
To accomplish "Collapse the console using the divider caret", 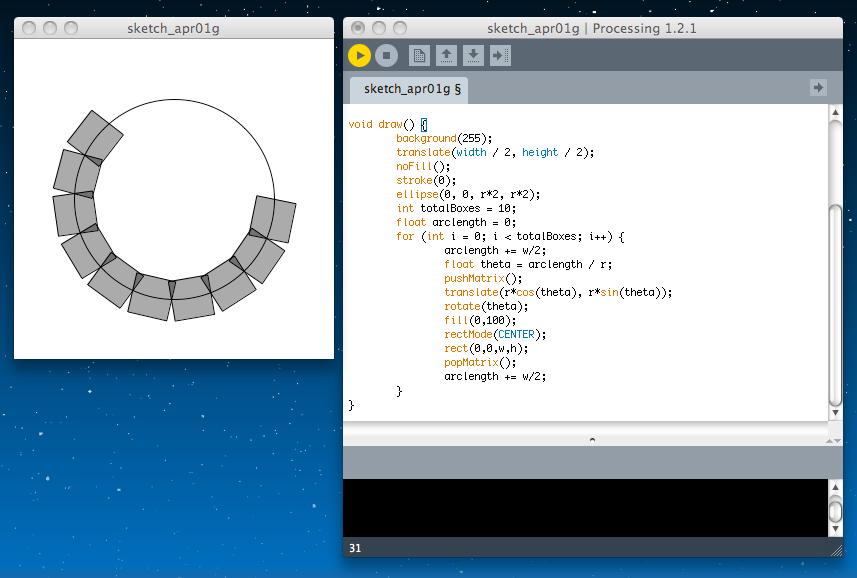I will (x=592, y=439).
